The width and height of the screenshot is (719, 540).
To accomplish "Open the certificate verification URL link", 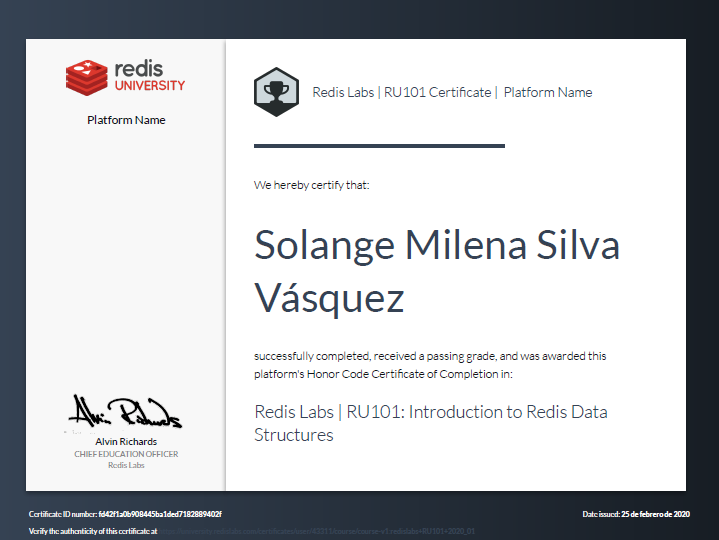I will click(x=317, y=531).
